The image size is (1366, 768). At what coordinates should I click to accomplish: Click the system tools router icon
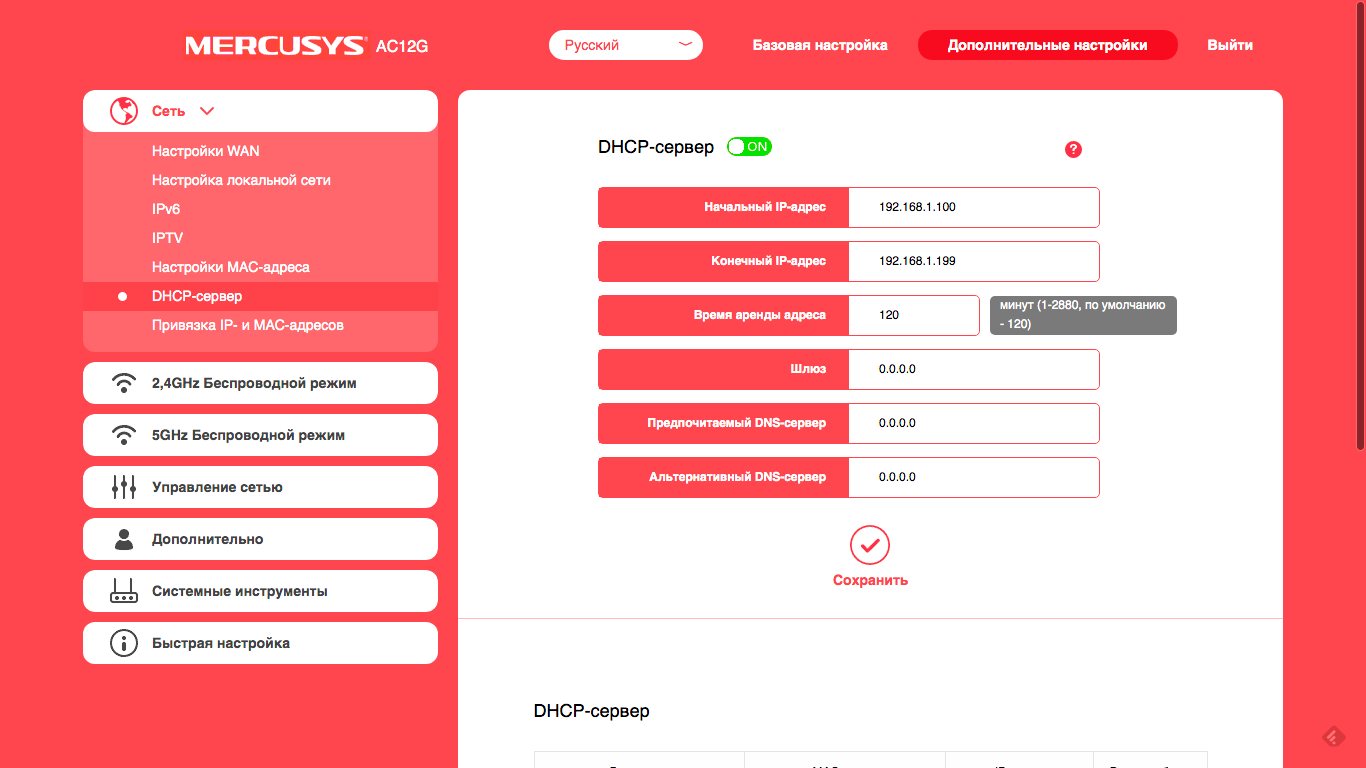(x=123, y=591)
